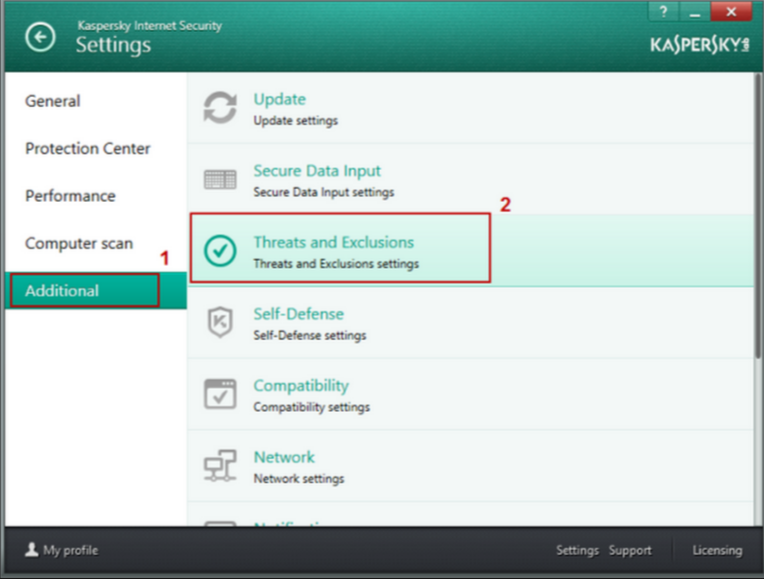
Task: Click the Self-Defense shield icon
Action: click(x=220, y=322)
